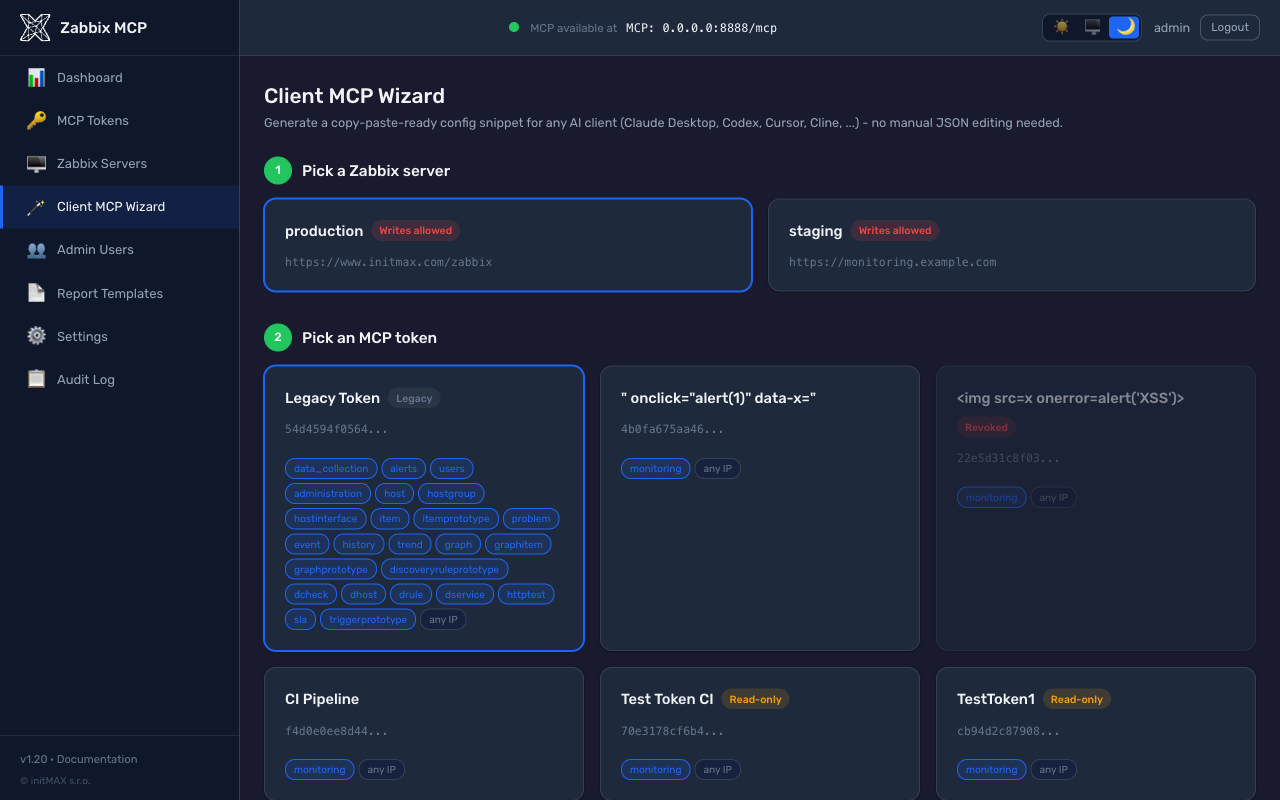Click the Report Templates page icon
The image size is (1280, 800).
pyautogui.click(x=36, y=293)
